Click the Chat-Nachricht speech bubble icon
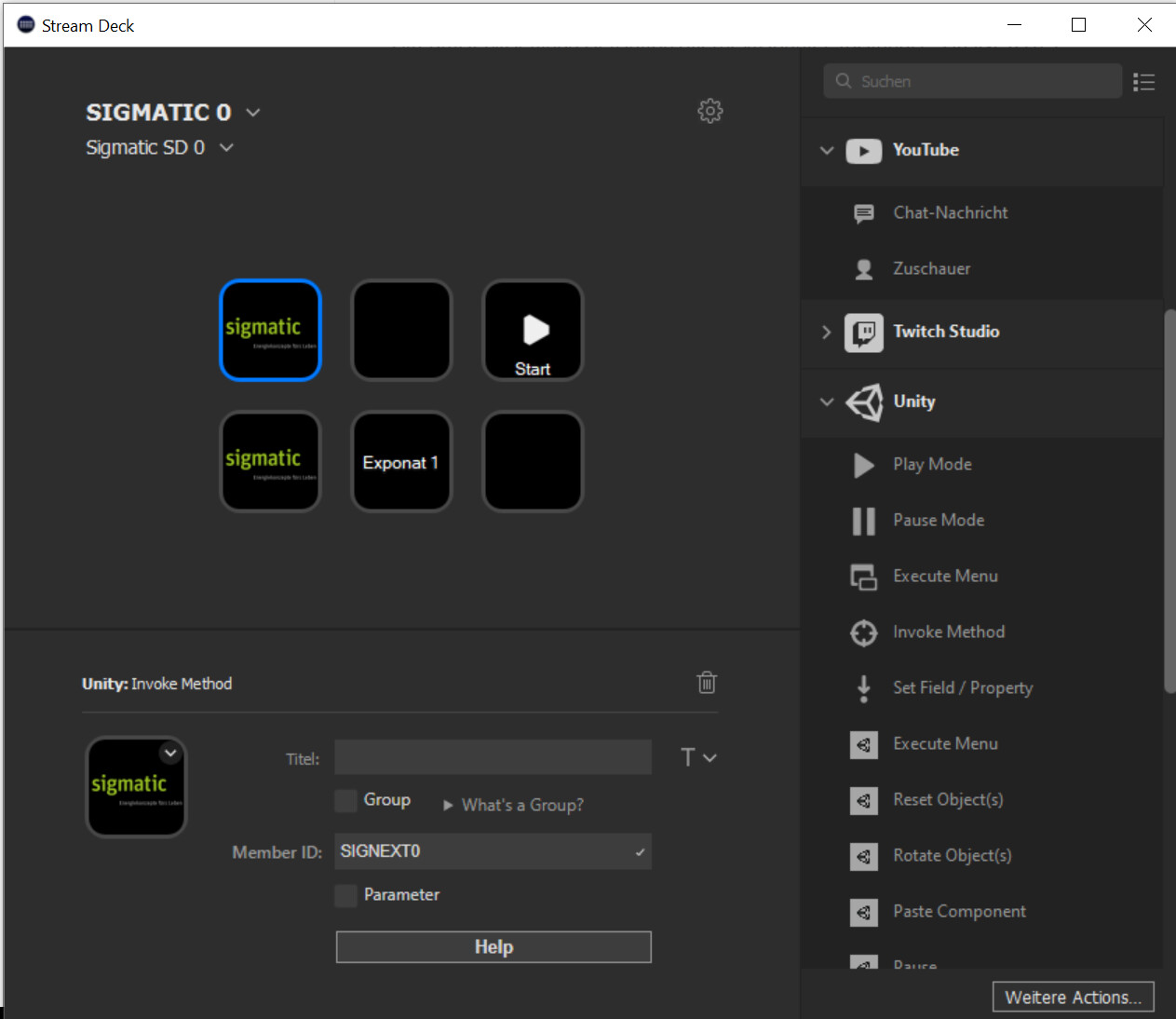Image resolution: width=1176 pixels, height=1019 pixels. (x=864, y=213)
